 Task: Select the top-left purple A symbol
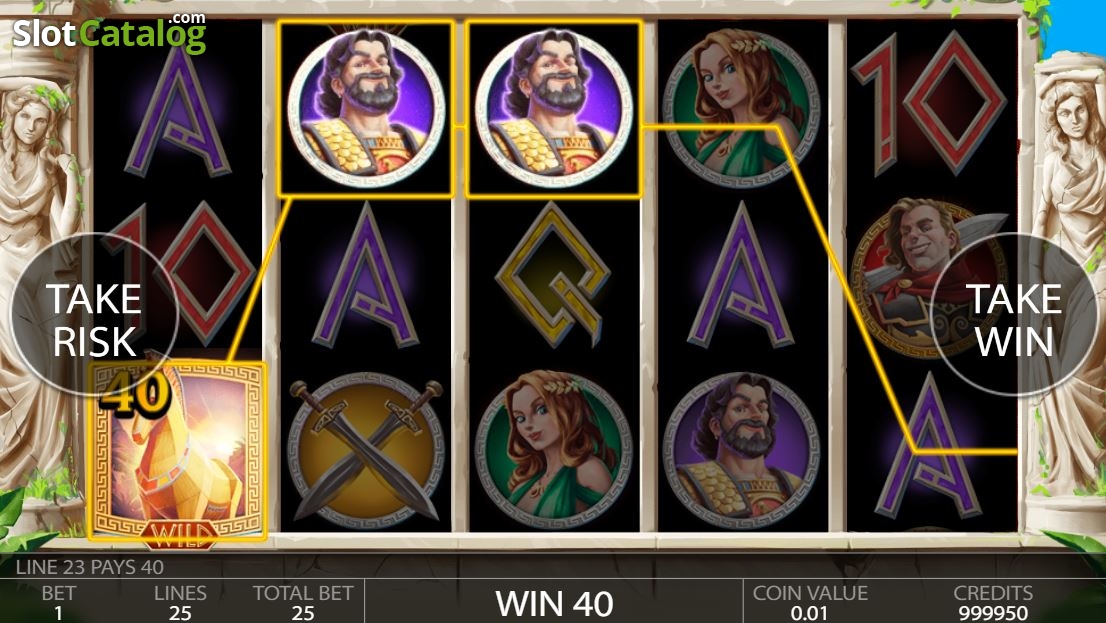click(x=178, y=109)
